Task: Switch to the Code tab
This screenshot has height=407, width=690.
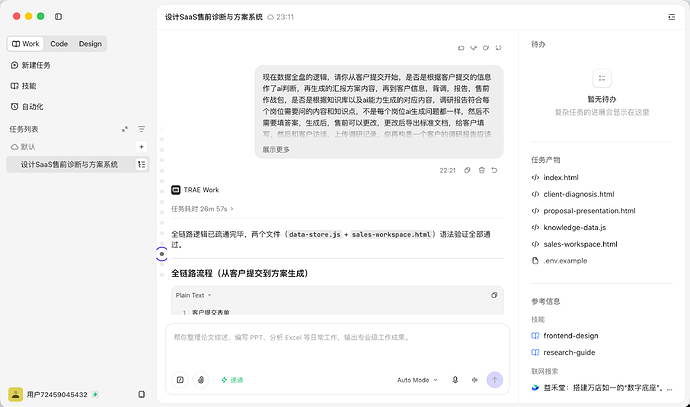Action: [59, 44]
